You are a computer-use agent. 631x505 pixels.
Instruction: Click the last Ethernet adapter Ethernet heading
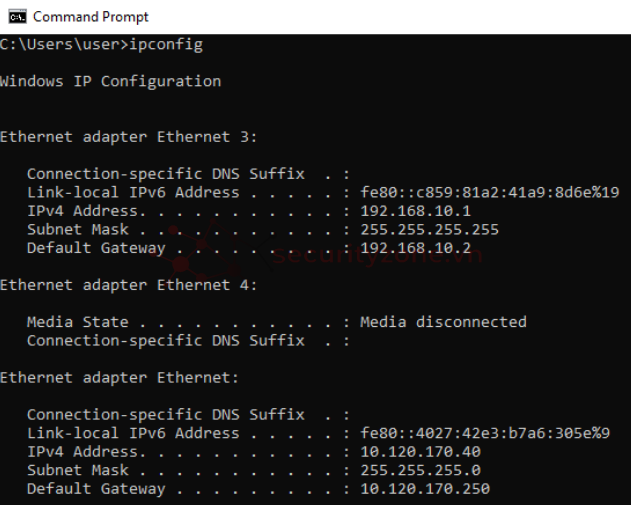[119, 377]
